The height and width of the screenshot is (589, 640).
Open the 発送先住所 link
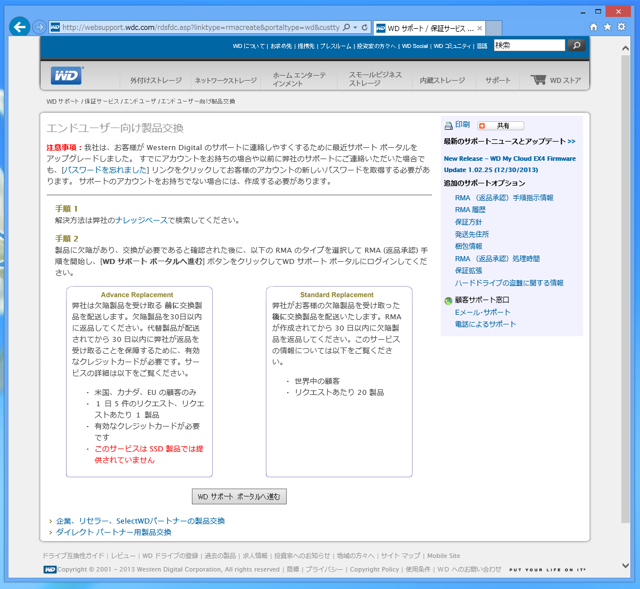472,234
